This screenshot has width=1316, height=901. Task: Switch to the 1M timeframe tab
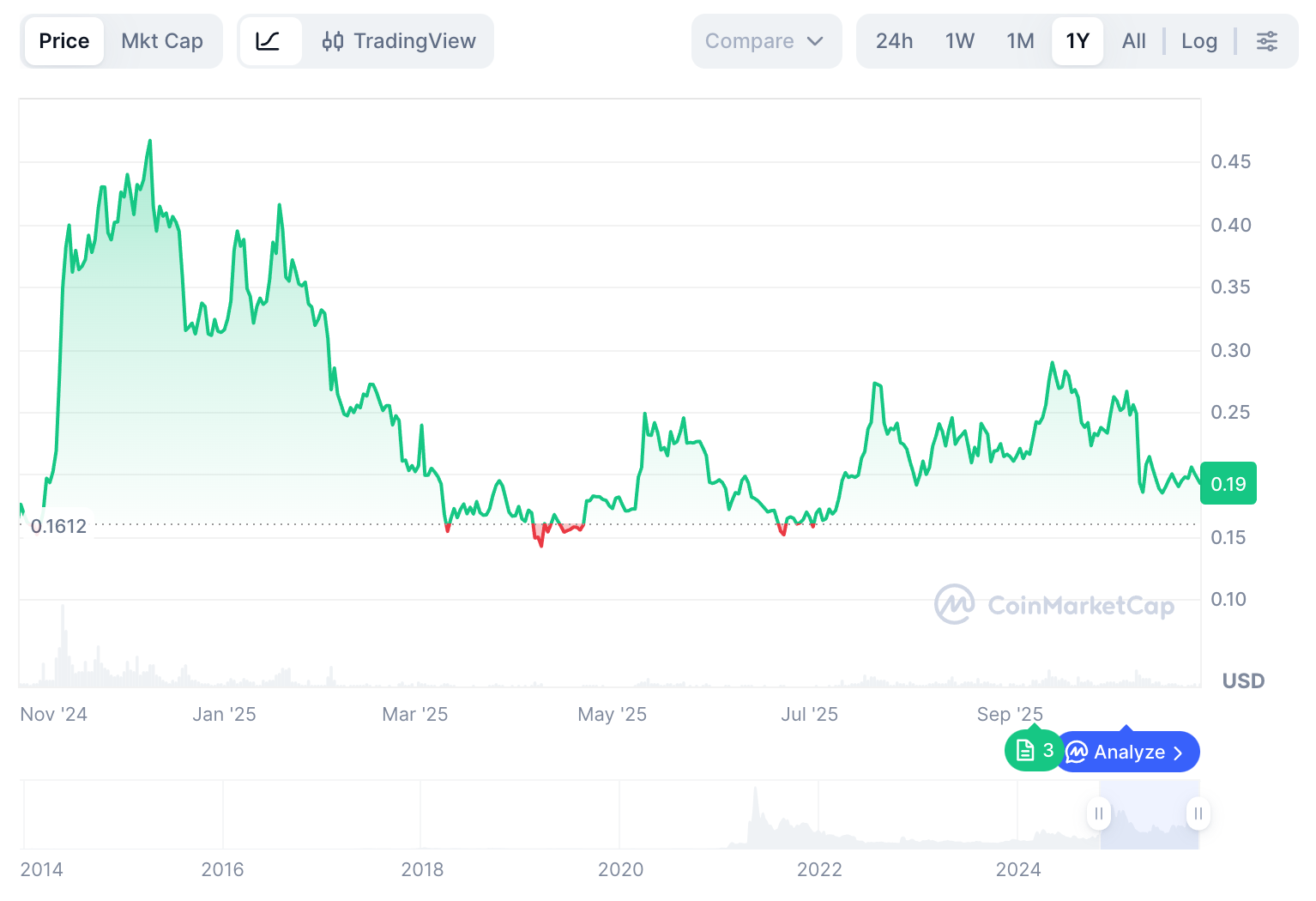click(1020, 40)
